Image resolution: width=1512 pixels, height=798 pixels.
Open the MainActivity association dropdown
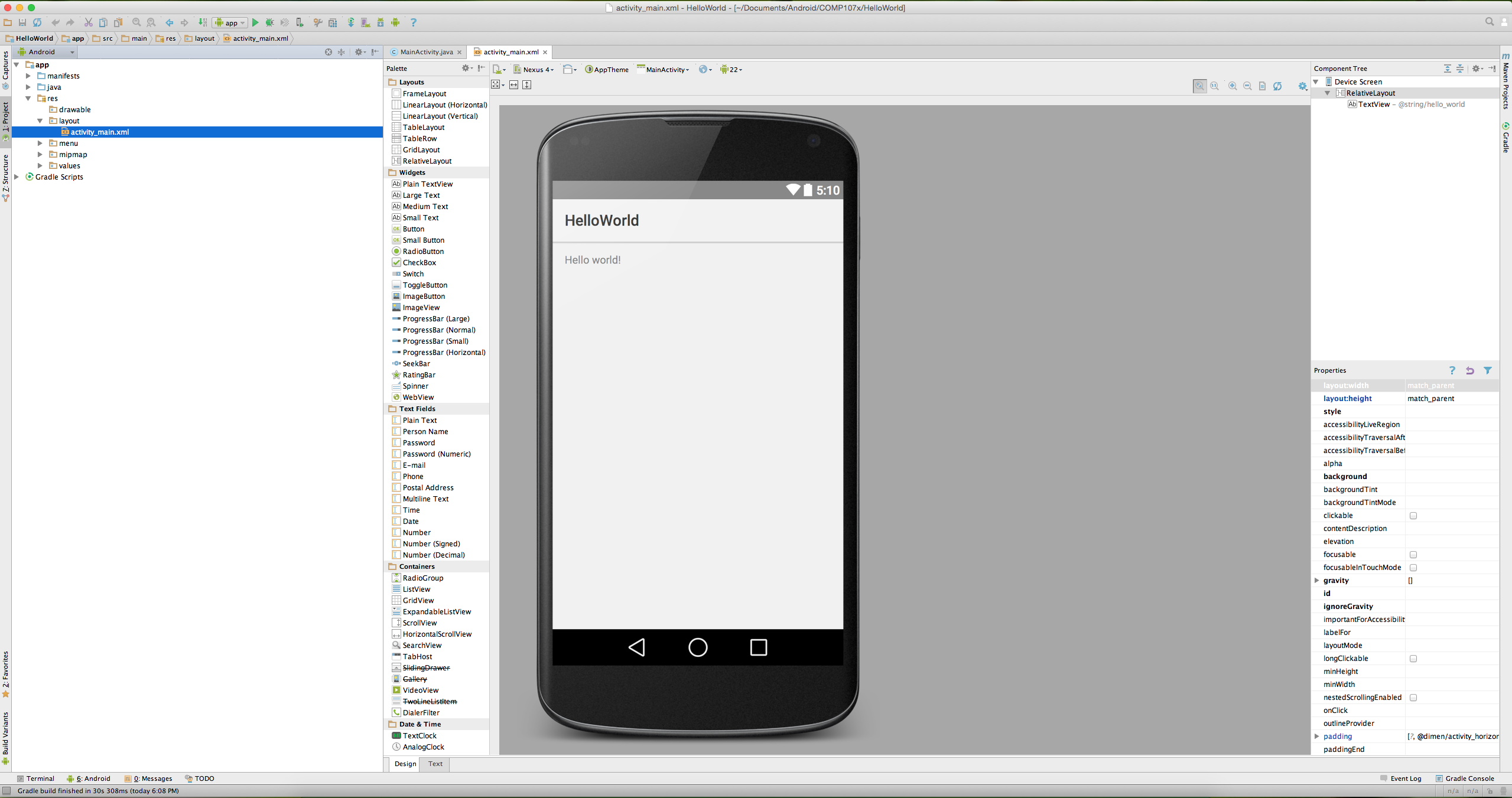pos(664,70)
